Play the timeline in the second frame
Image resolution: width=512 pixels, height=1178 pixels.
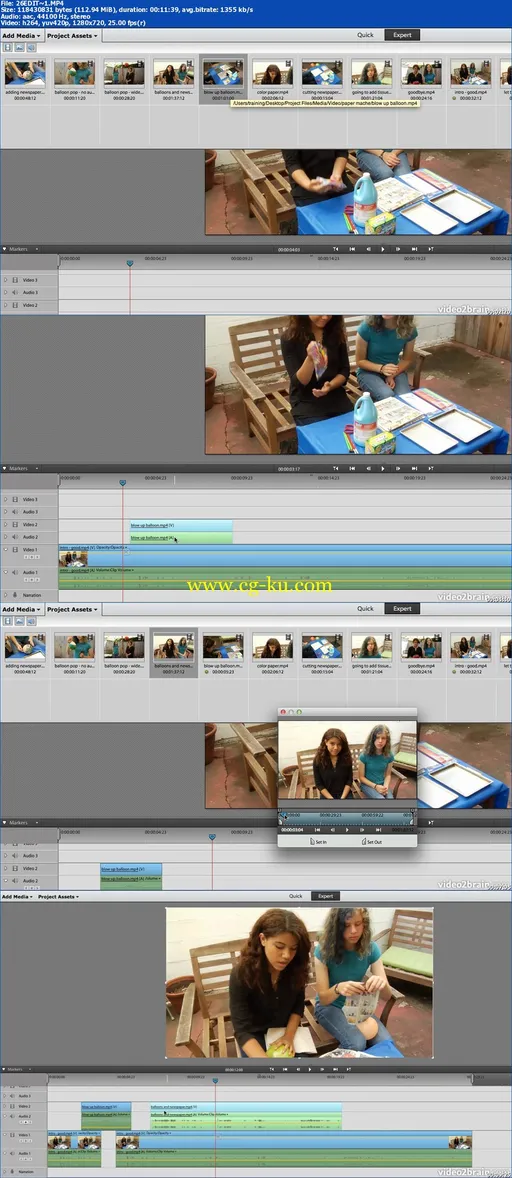point(383,468)
